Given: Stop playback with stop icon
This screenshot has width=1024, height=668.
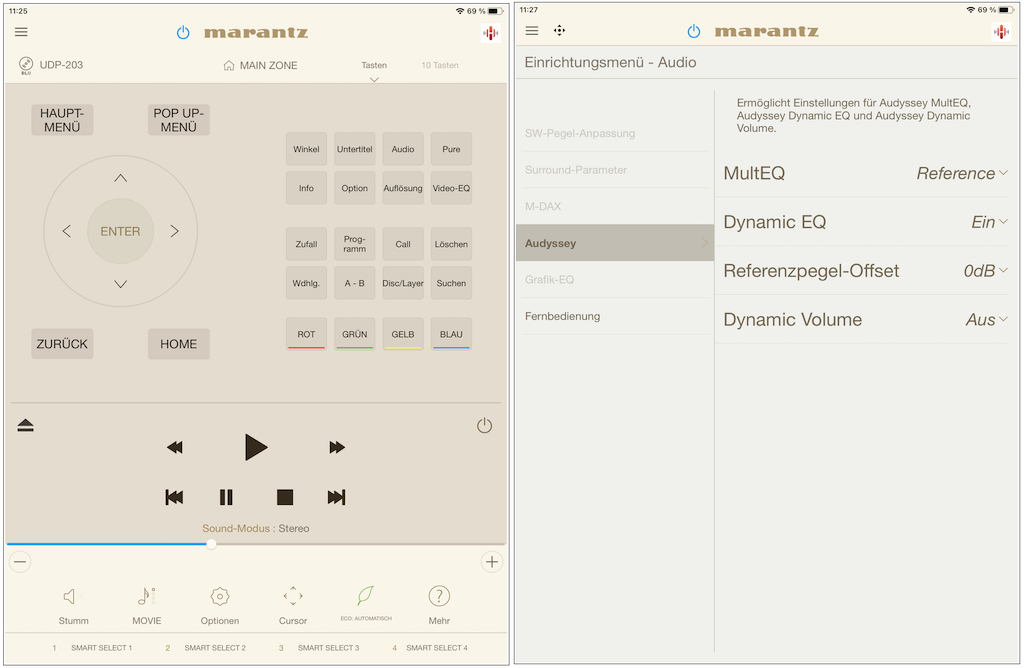Looking at the screenshot, I should pos(285,498).
